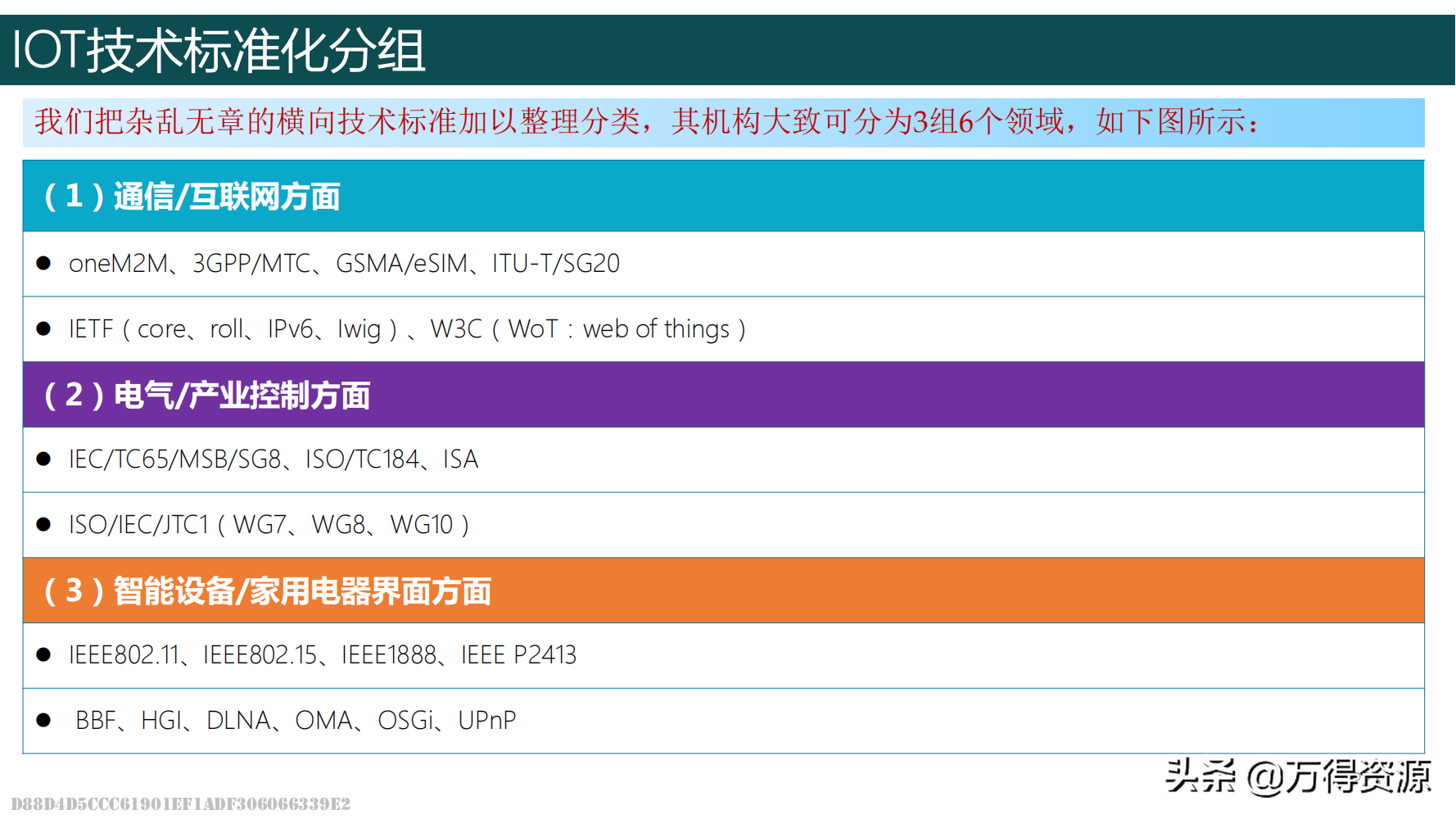This screenshot has width=1456, height=819.
Task: Click the "3GPP/MTC" text
Action: coord(251,264)
